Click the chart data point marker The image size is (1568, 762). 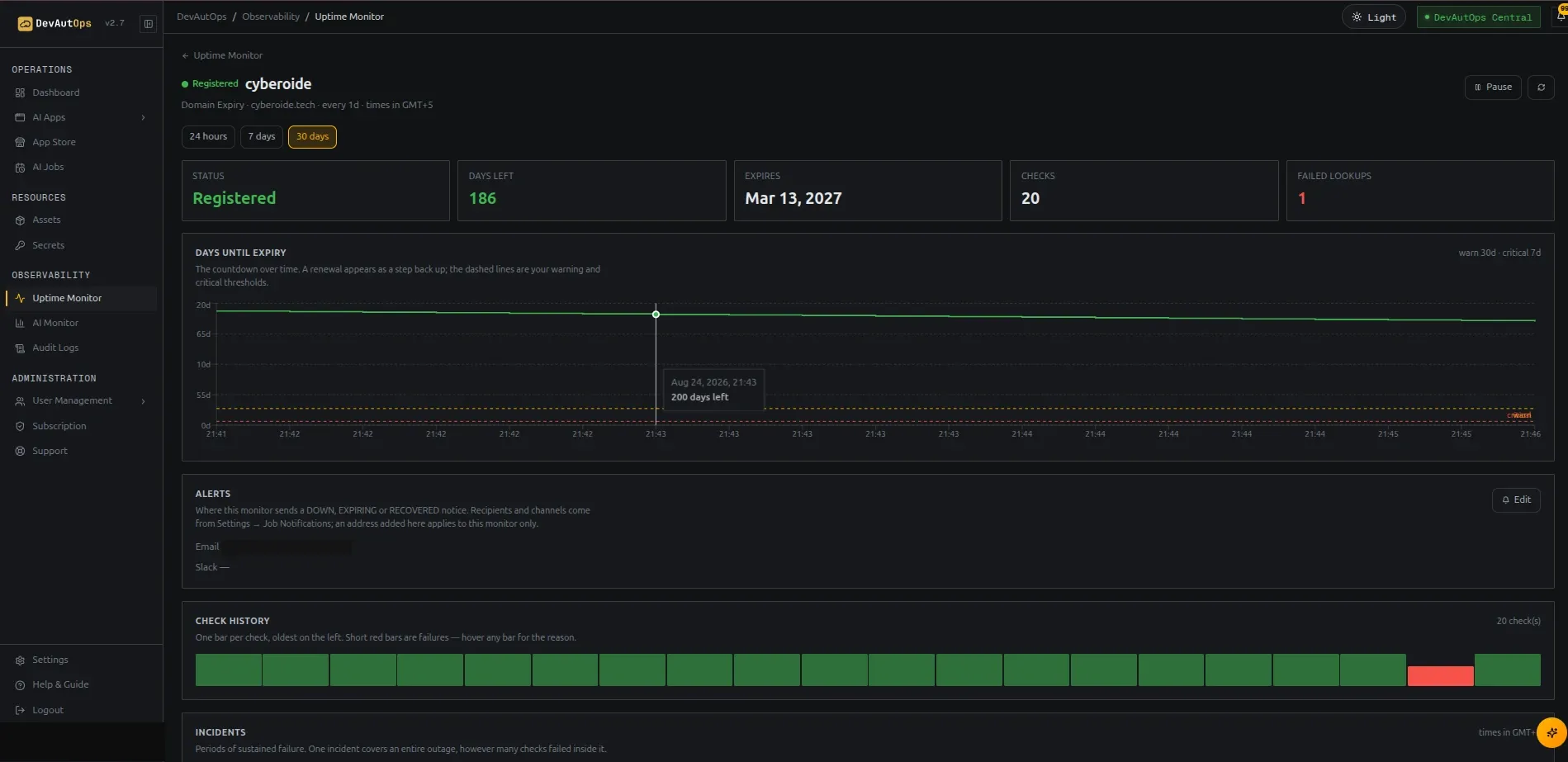(656, 315)
